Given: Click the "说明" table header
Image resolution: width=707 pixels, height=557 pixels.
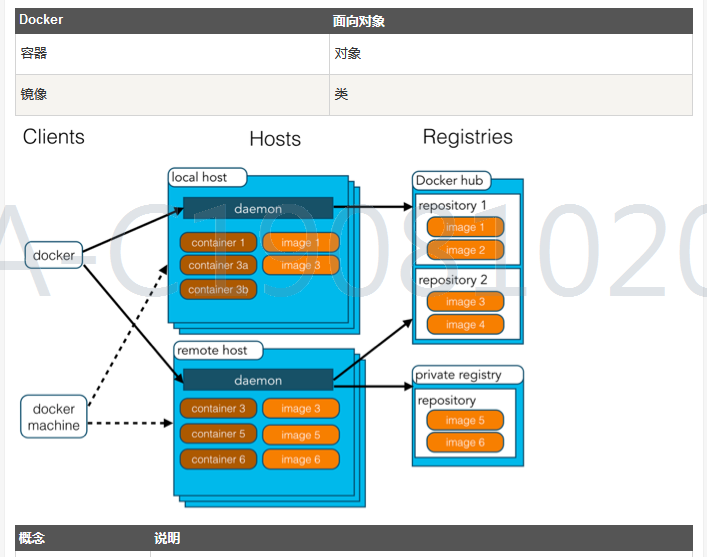Looking at the screenshot, I should point(421,538).
